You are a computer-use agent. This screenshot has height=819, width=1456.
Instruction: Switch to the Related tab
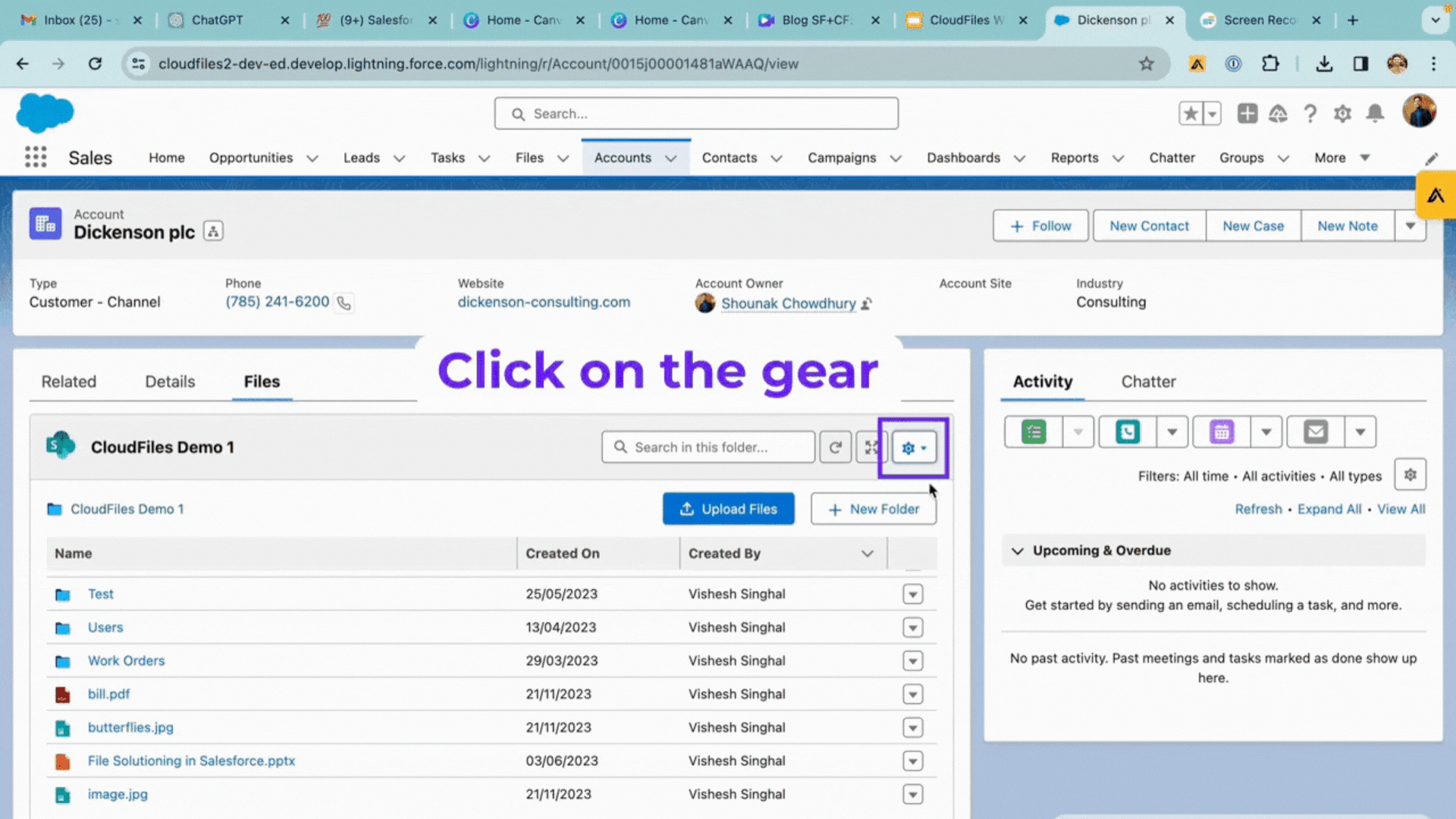(x=69, y=381)
